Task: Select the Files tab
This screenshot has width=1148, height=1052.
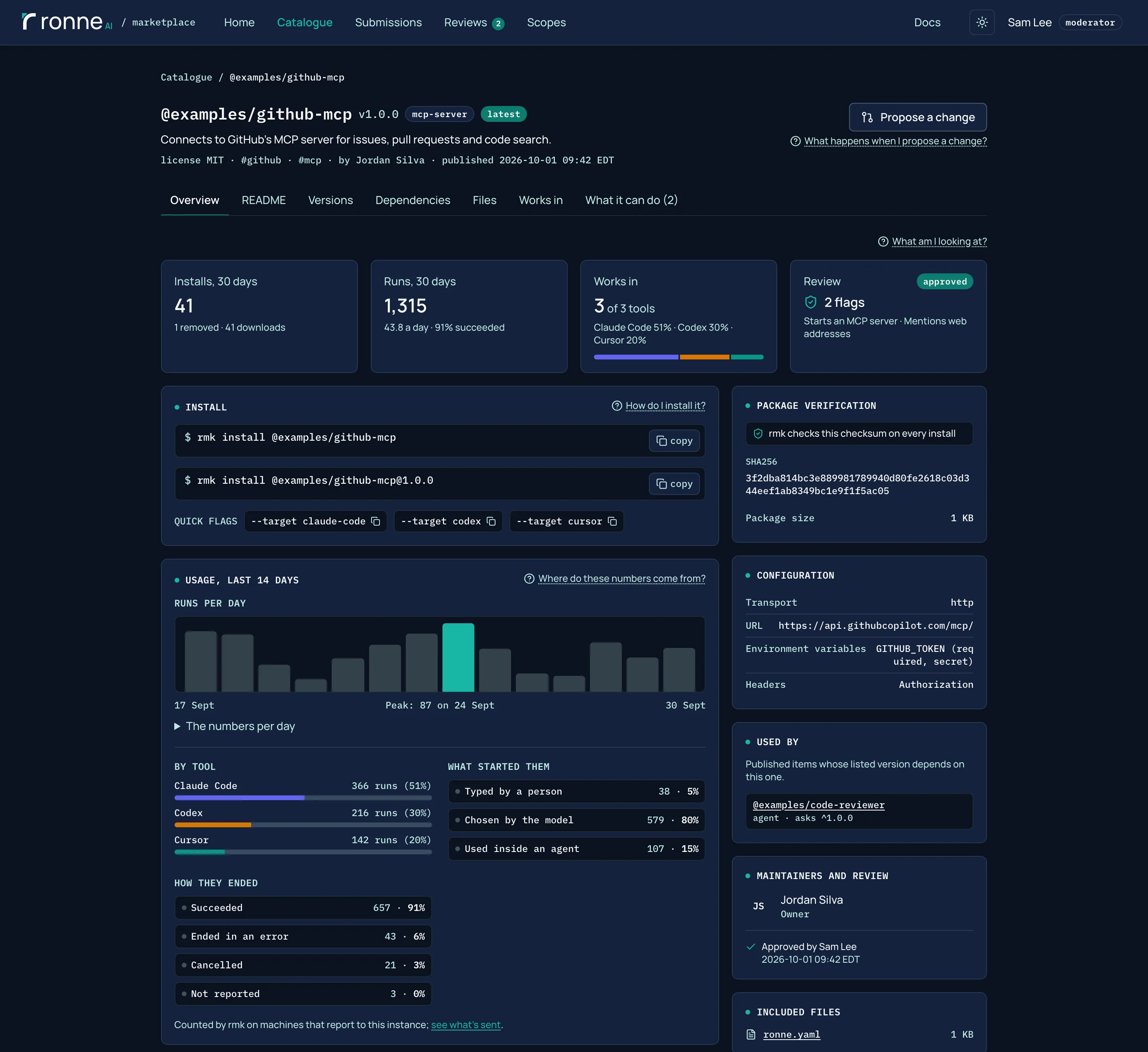Action: (x=485, y=200)
